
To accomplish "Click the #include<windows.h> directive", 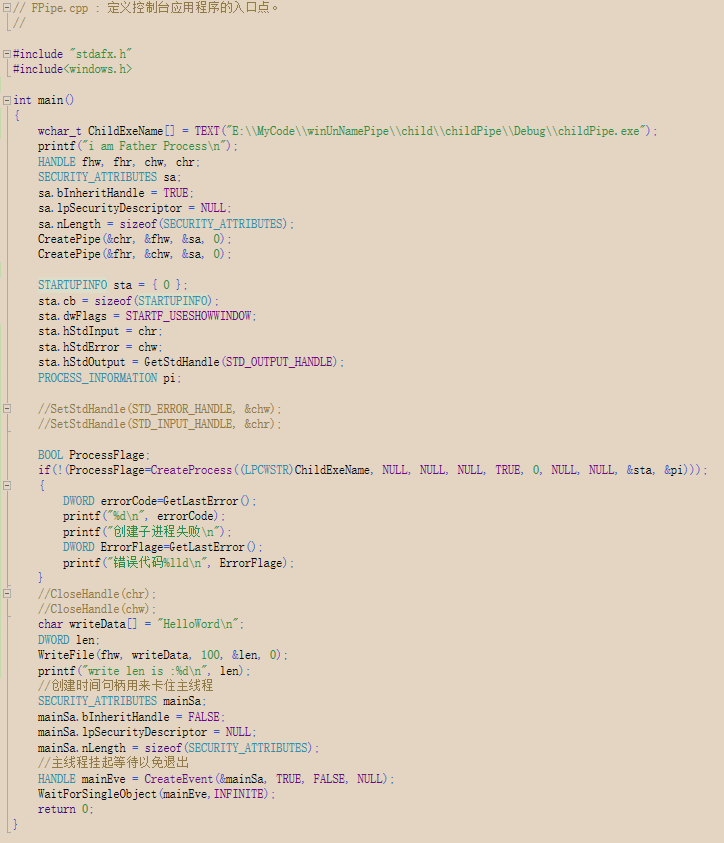I will pos(72,69).
